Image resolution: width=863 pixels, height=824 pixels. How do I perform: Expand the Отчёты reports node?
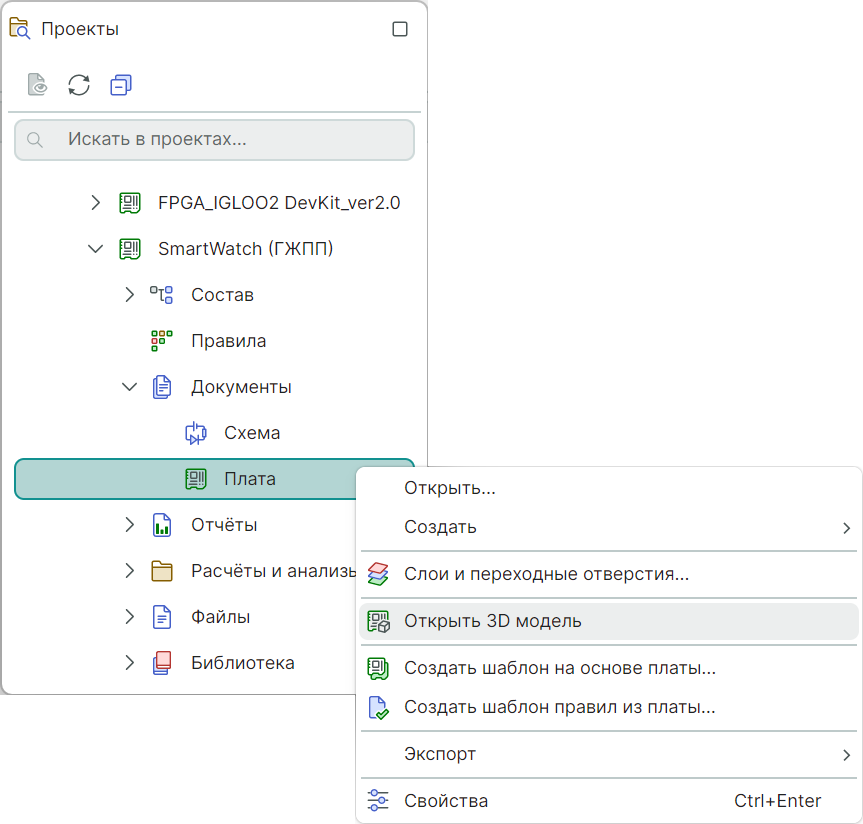tap(129, 525)
